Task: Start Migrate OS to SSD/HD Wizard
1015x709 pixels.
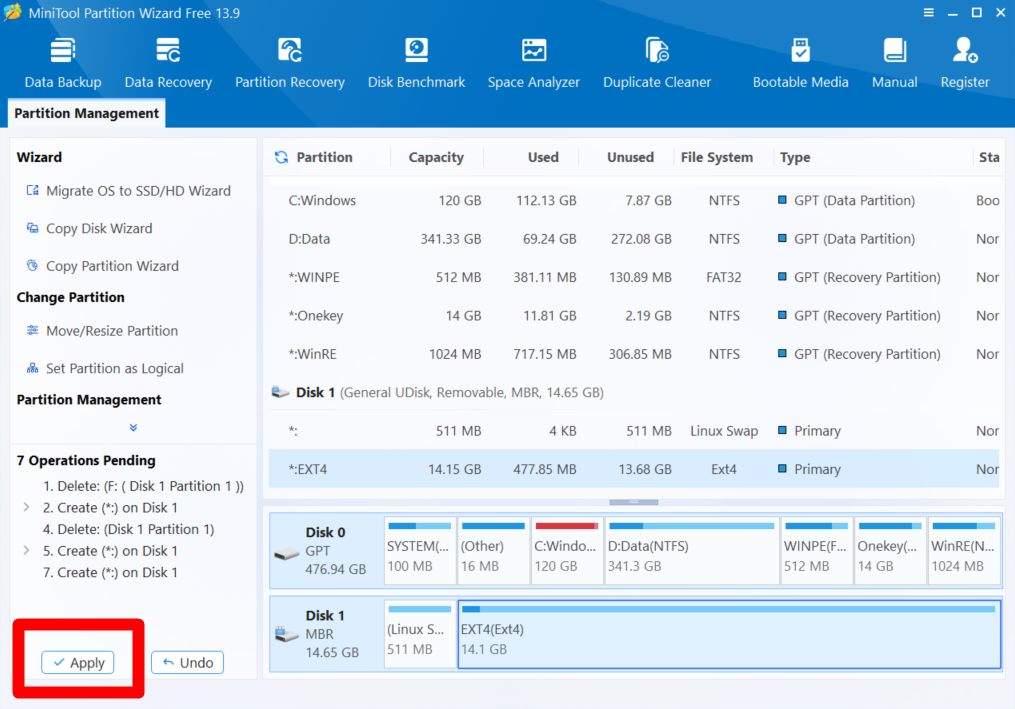Action: [128, 191]
